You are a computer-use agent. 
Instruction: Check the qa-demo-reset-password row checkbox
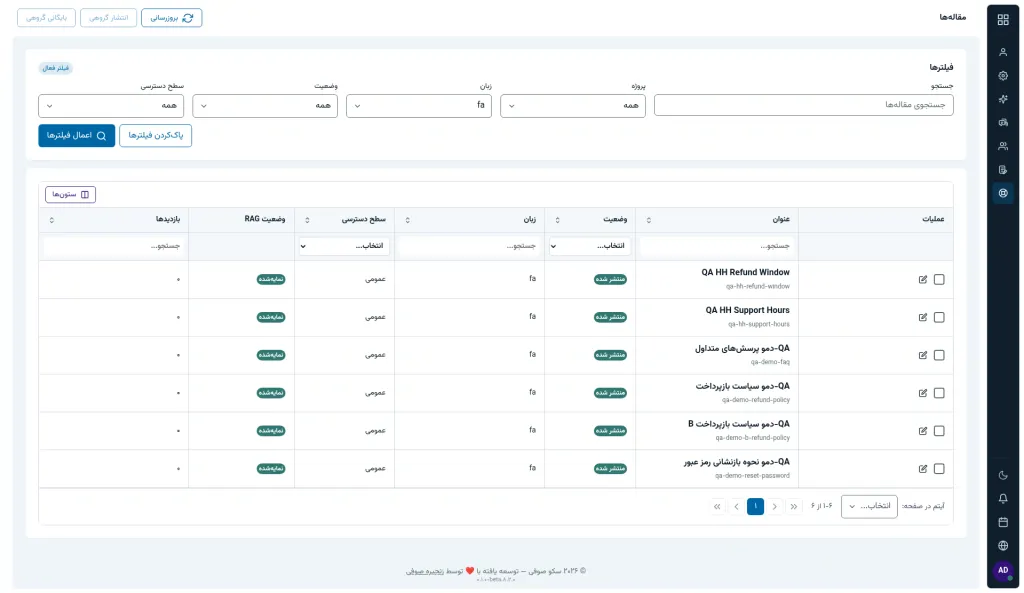pos(939,469)
